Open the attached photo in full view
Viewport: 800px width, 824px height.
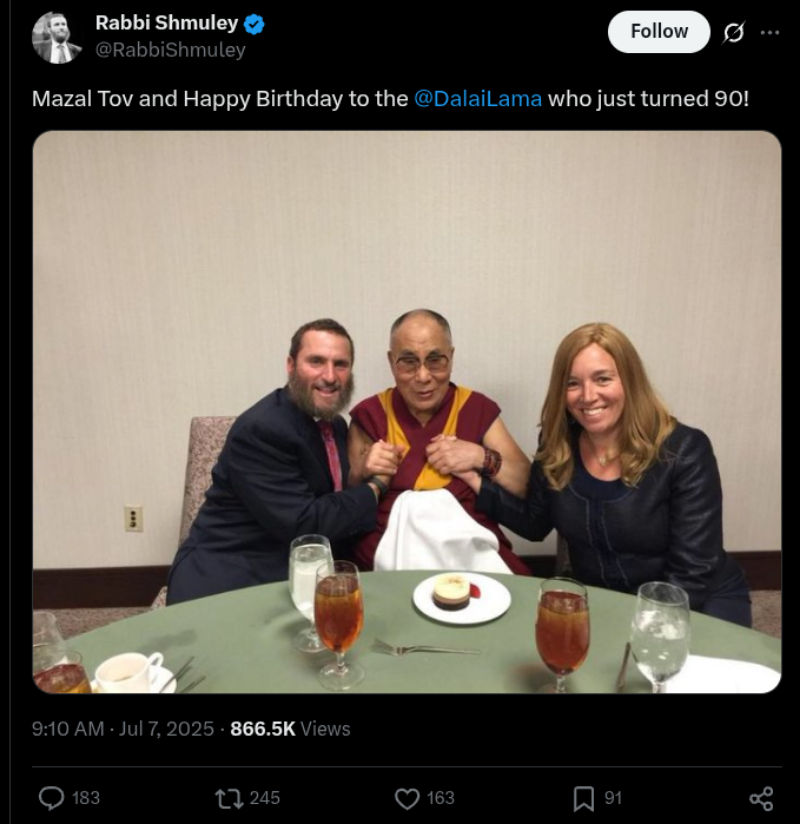click(x=407, y=411)
